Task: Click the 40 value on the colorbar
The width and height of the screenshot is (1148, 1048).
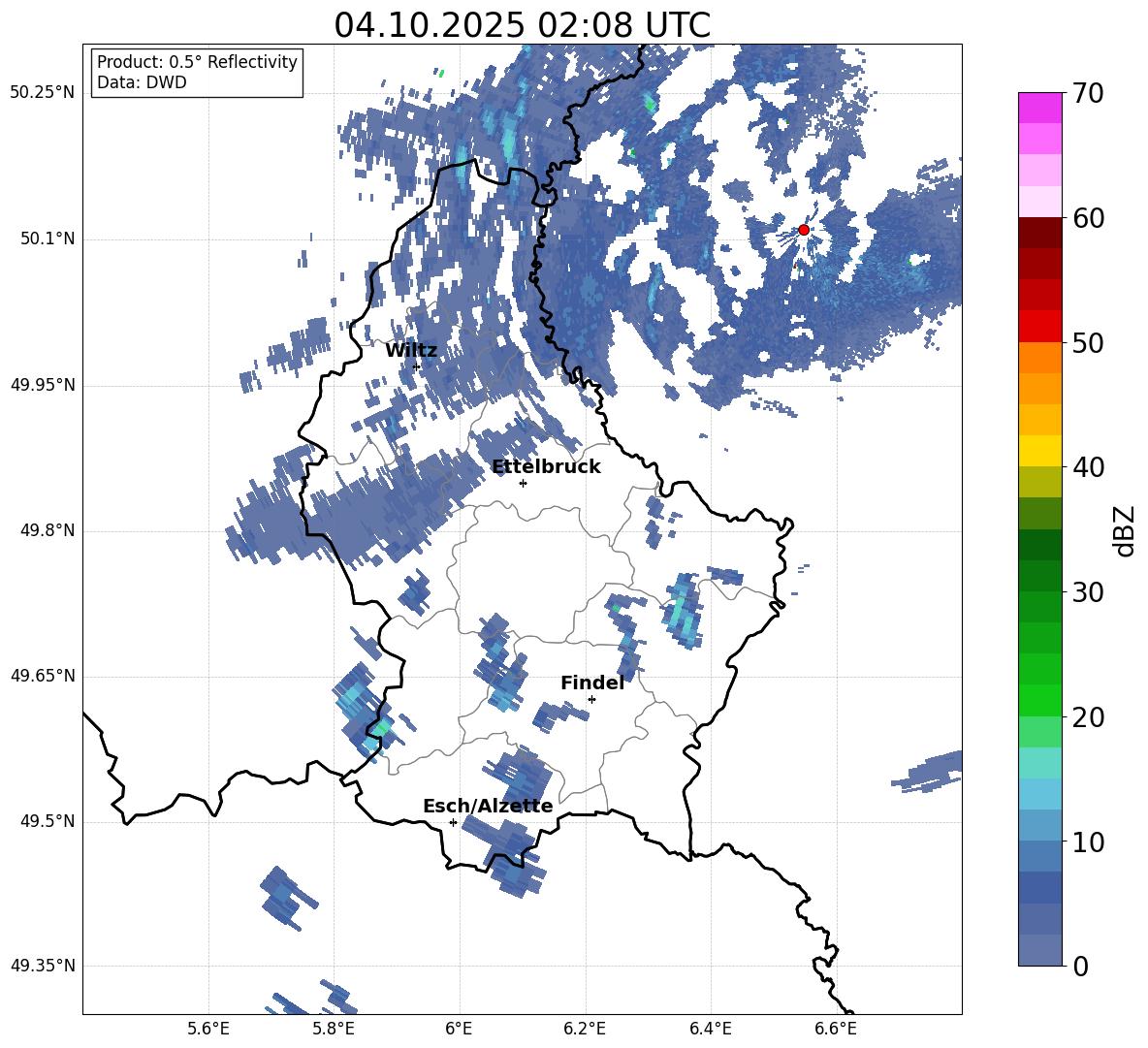Action: click(1088, 467)
